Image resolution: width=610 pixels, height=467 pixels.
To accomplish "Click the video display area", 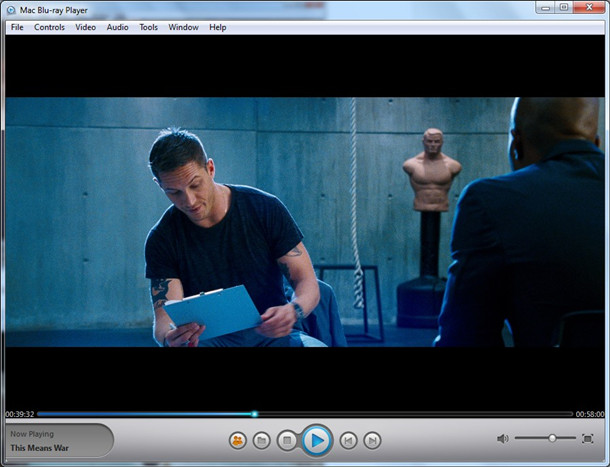I will click(x=305, y=222).
